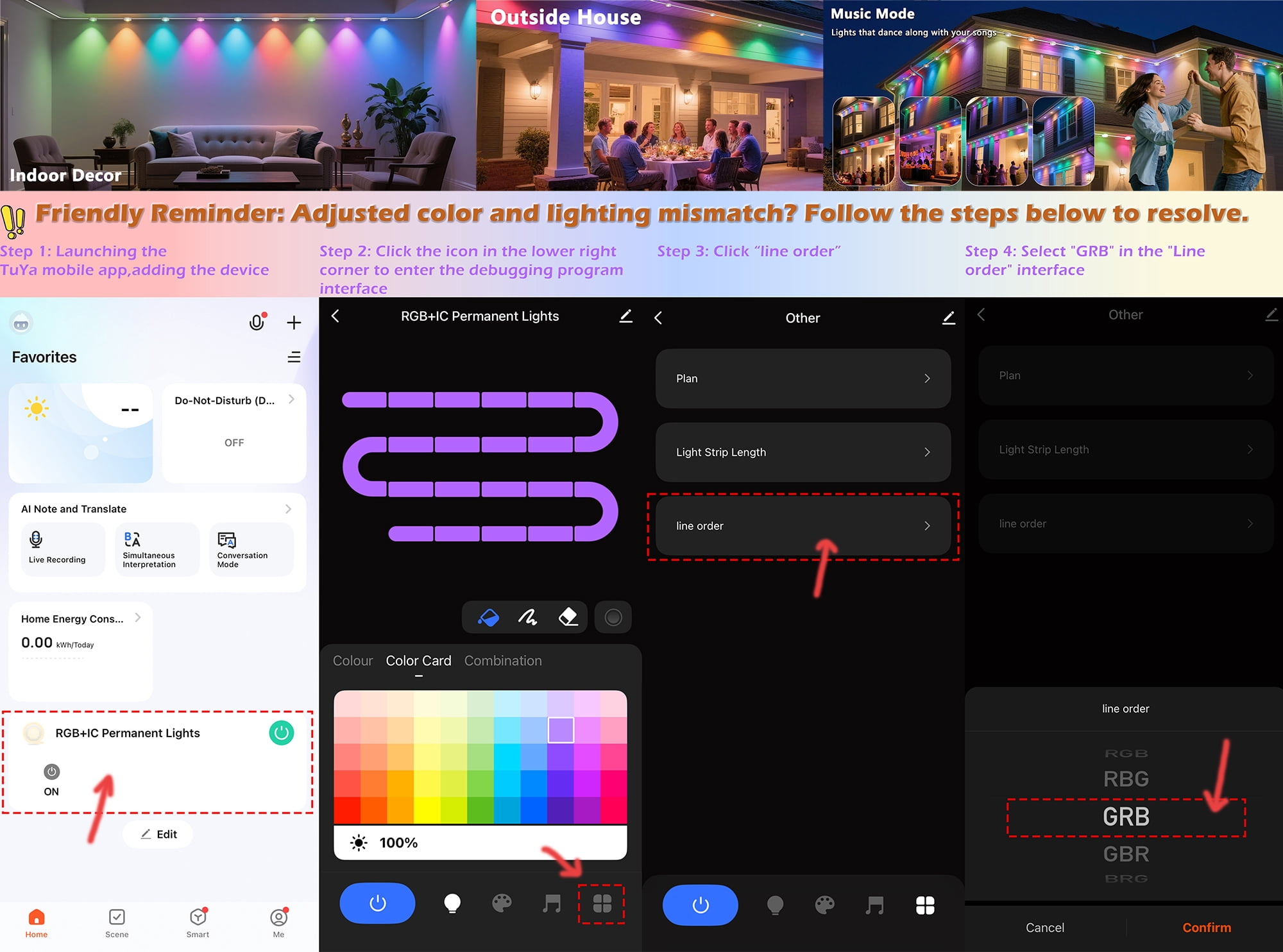Image resolution: width=1283 pixels, height=952 pixels.
Task: Select the freehand draw tool
Action: click(528, 617)
